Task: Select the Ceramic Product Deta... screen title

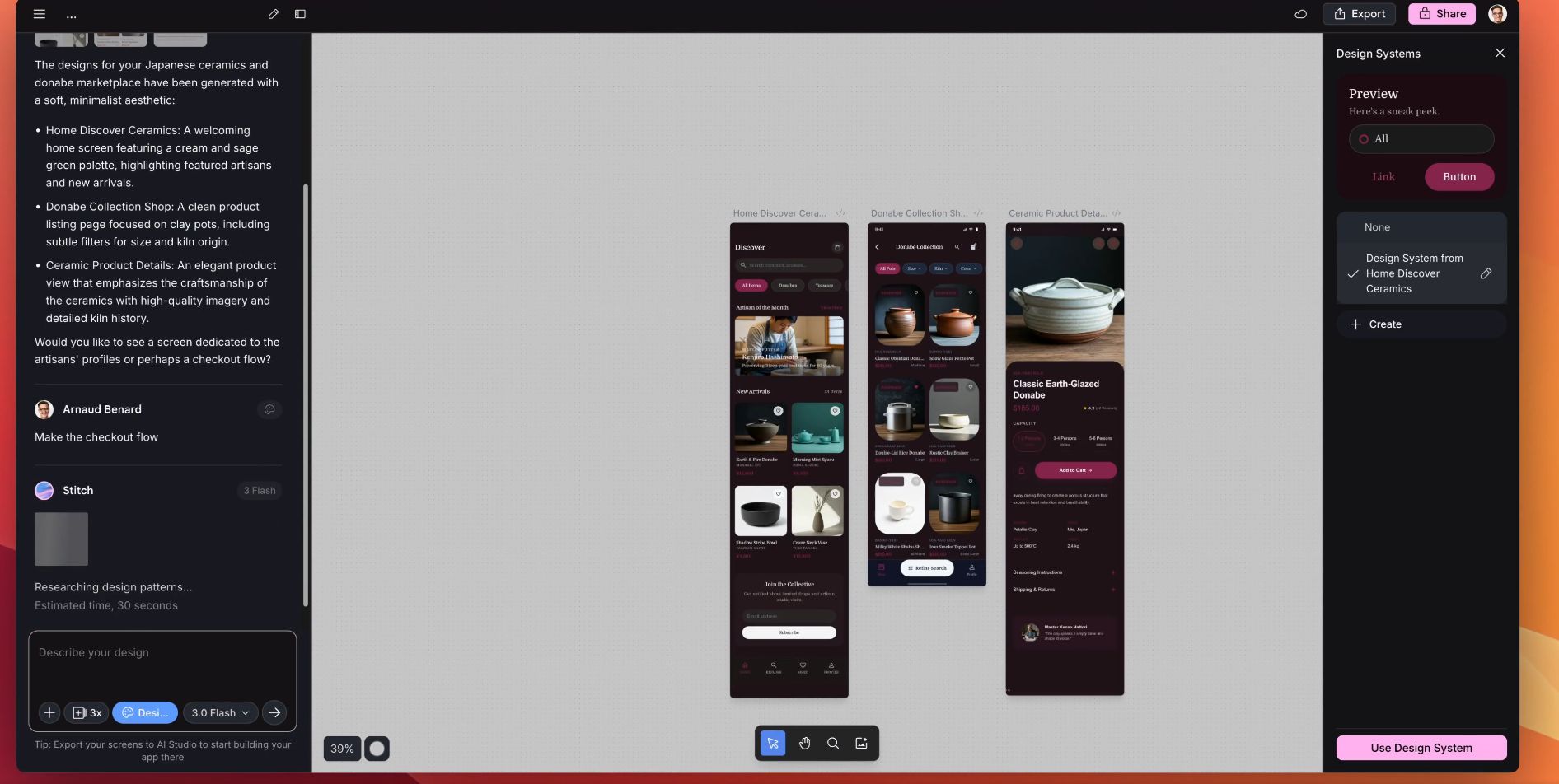Action: click(x=1058, y=213)
